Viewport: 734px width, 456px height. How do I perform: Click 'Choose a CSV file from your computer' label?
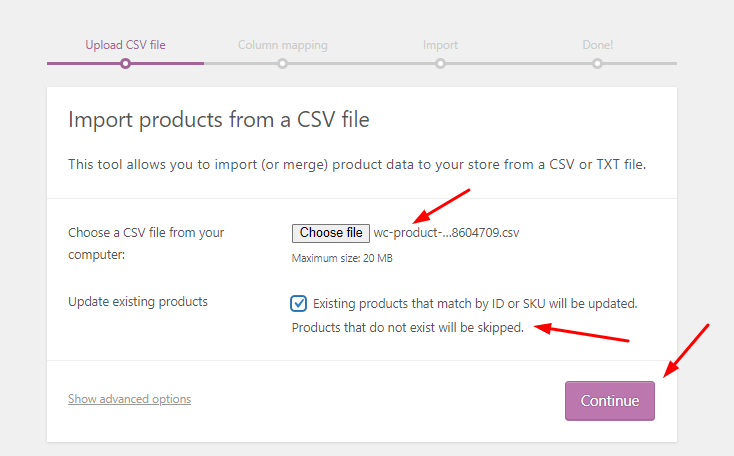(x=146, y=243)
